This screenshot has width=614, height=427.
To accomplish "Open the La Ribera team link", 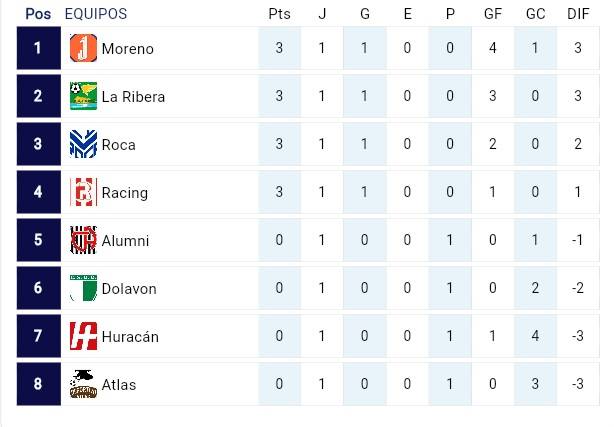I will click(133, 97).
